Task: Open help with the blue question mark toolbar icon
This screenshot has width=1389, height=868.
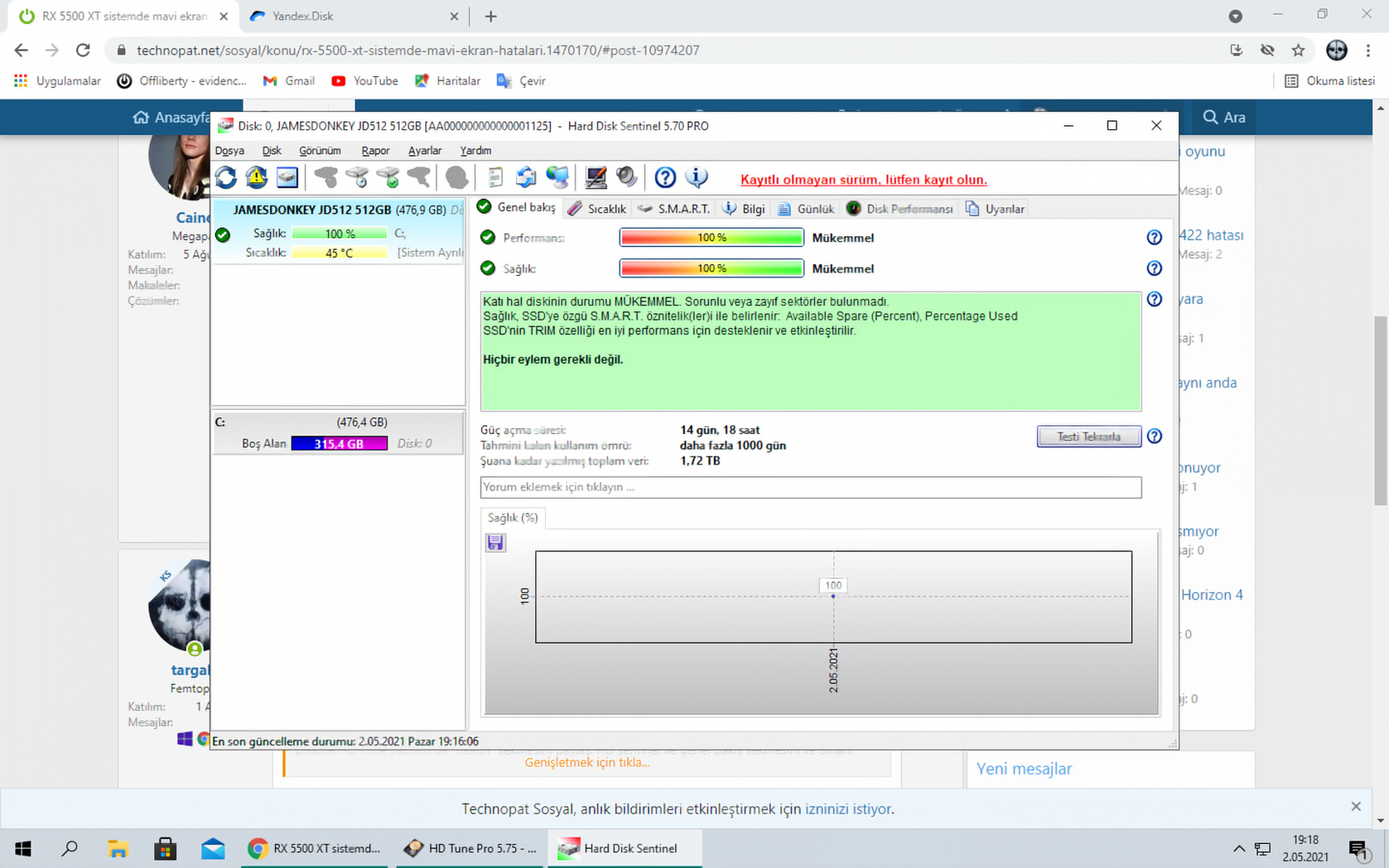Action: [x=665, y=178]
